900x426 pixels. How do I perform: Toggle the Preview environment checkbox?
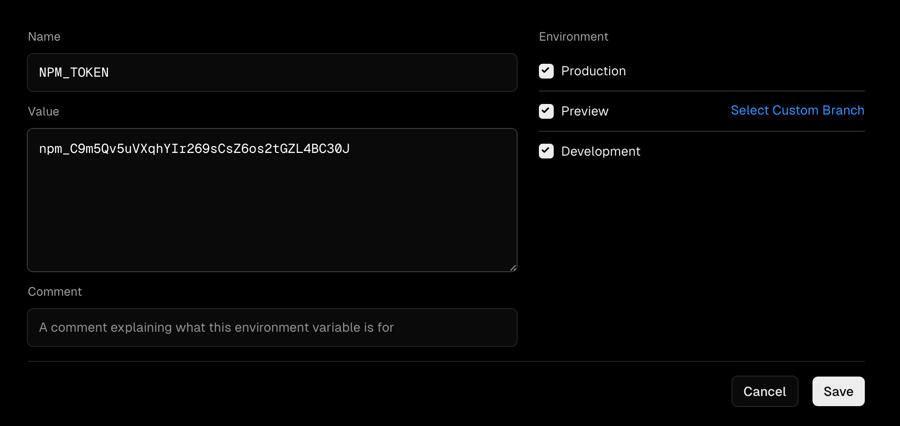coord(546,111)
